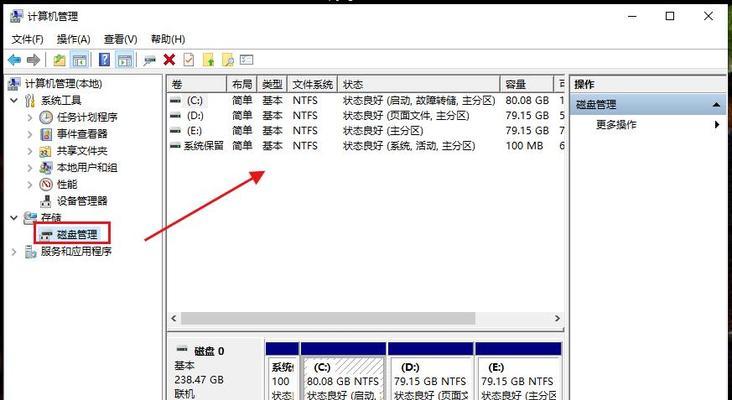Click the drive connect icon before the red X
The image size is (732, 400).
149,60
